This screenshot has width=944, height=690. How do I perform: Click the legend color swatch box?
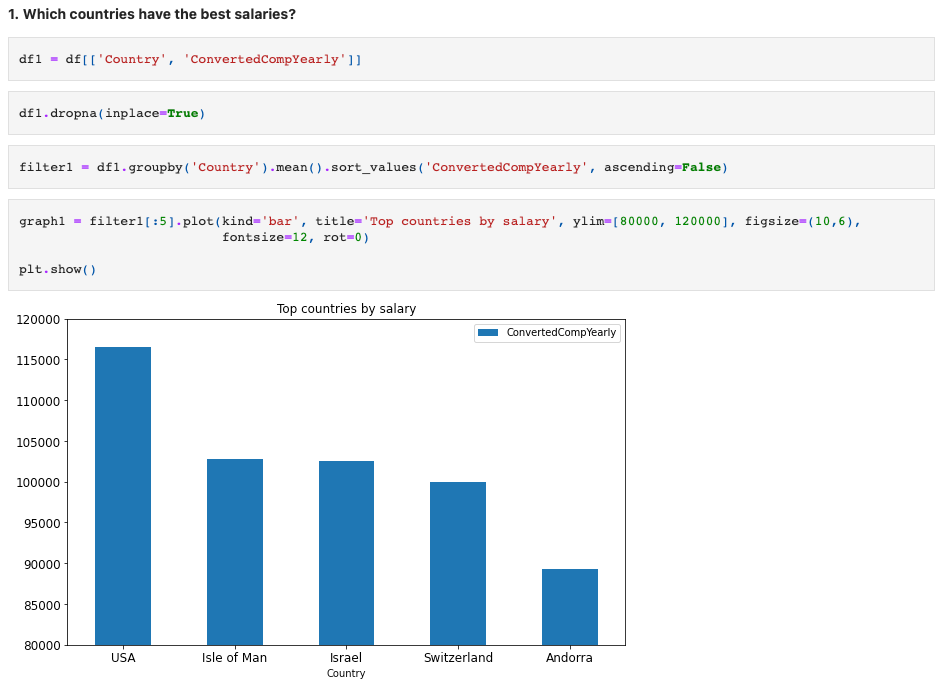488,332
